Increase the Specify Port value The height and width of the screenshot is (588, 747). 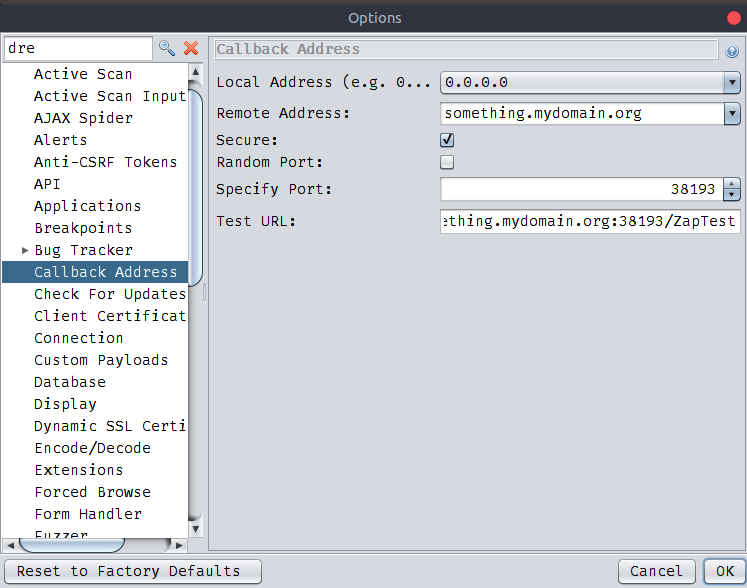[x=731, y=184]
